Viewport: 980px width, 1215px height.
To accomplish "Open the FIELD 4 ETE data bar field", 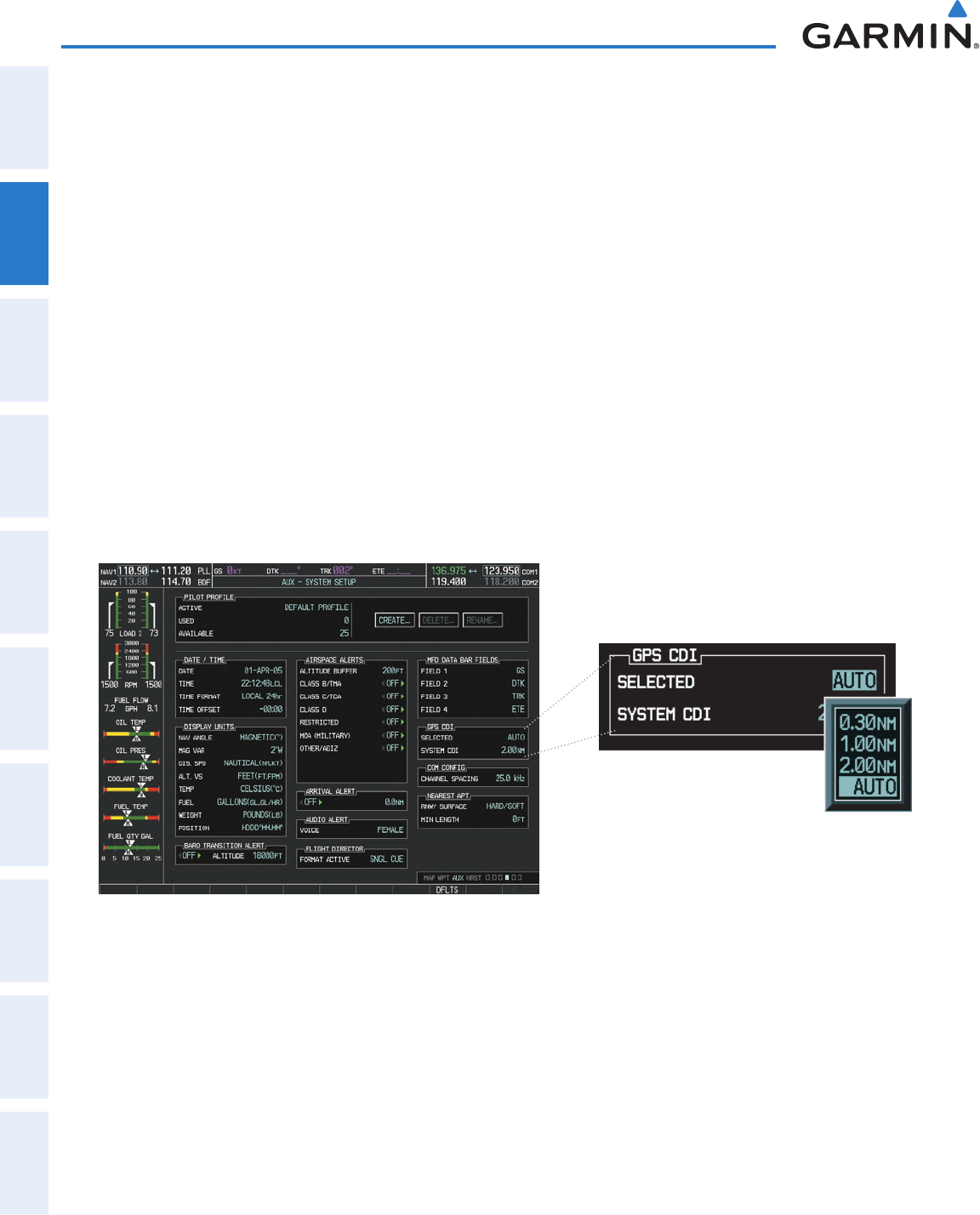I will click(x=518, y=709).
